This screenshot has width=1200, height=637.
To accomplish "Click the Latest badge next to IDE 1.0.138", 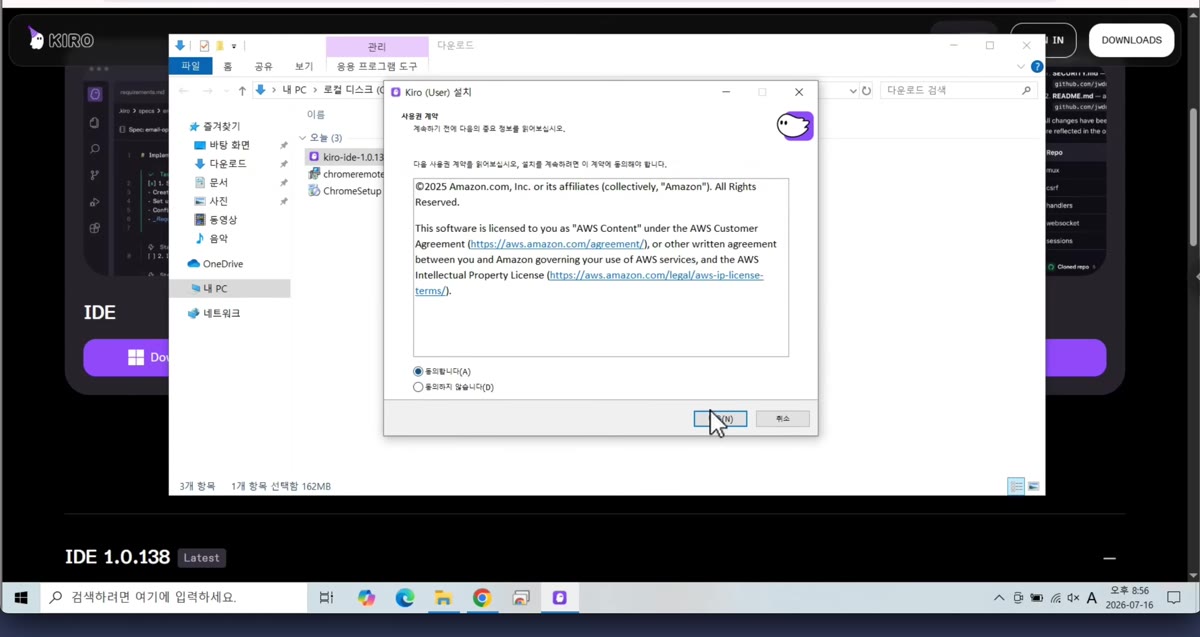I will (x=201, y=558).
